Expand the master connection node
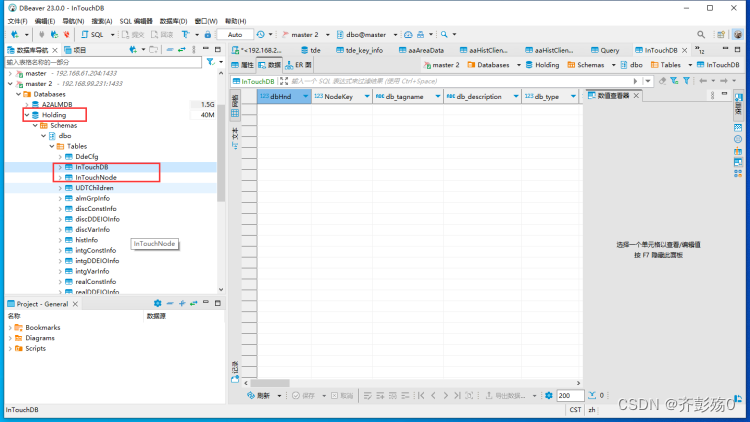 point(10,73)
